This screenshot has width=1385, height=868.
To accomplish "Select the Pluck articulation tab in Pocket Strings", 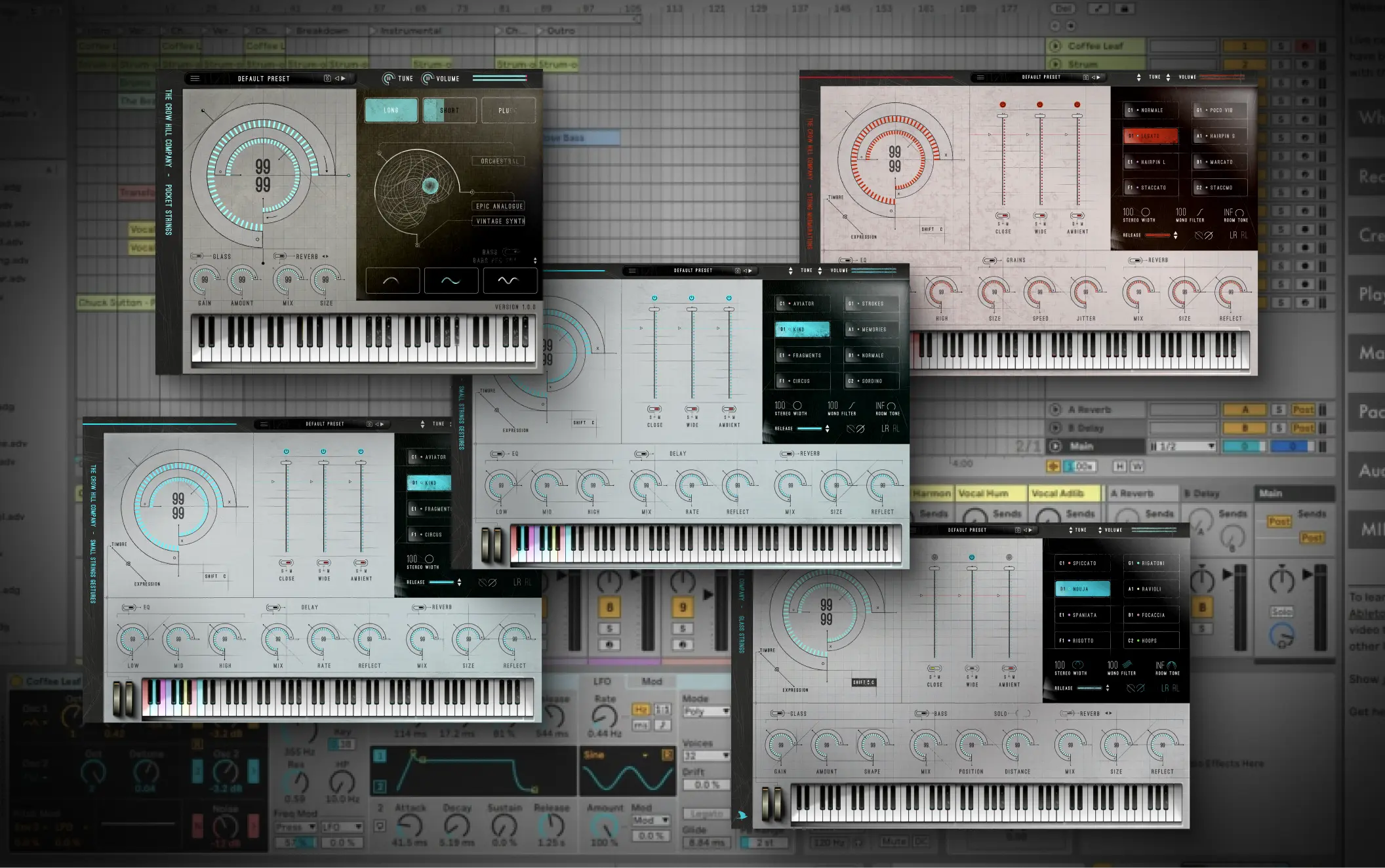I will (x=508, y=110).
